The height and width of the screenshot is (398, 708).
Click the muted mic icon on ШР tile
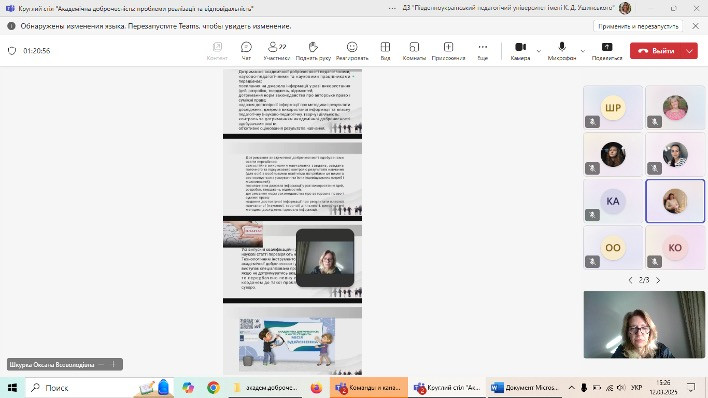coord(592,122)
